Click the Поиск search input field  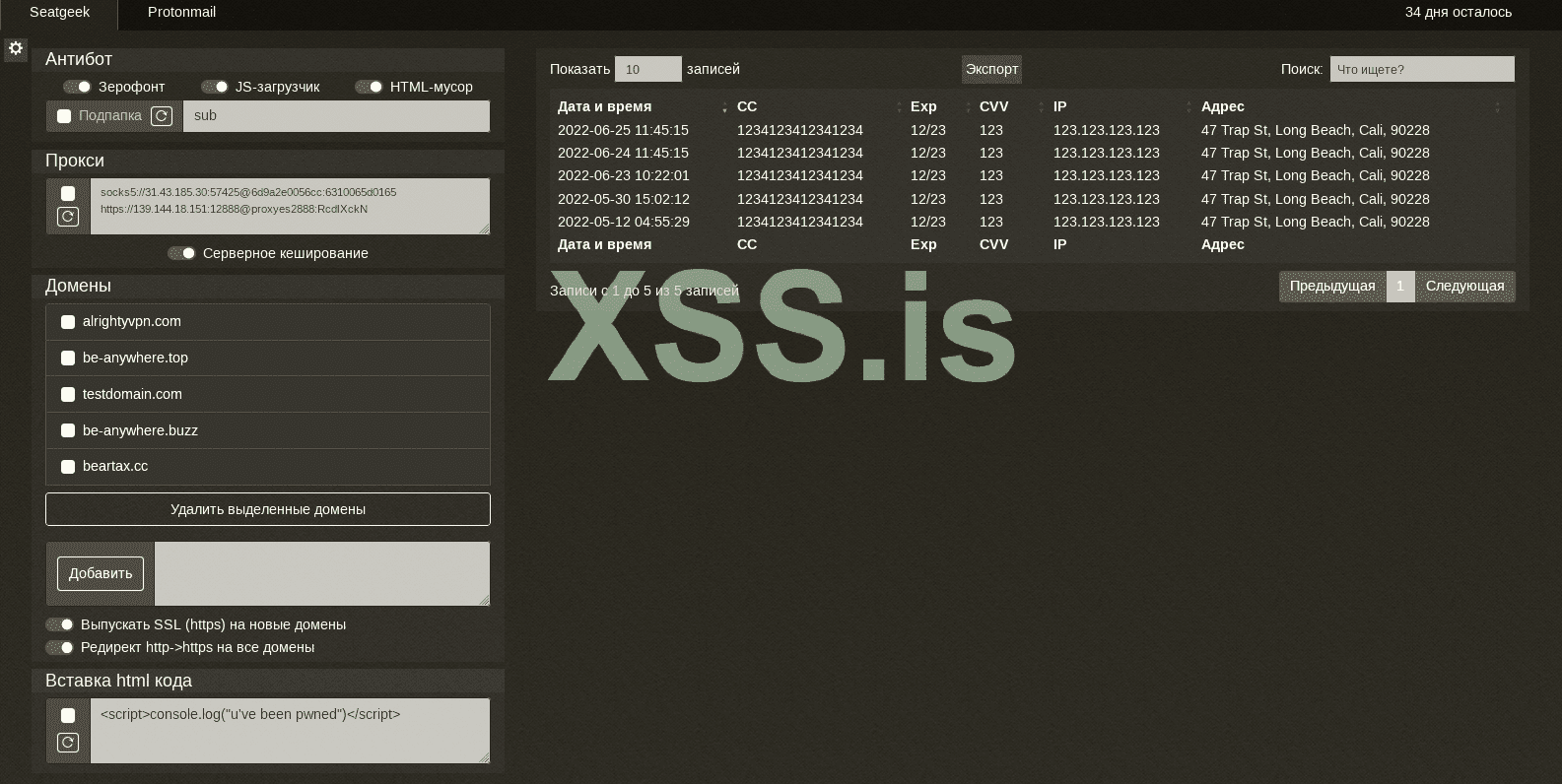tap(1421, 69)
